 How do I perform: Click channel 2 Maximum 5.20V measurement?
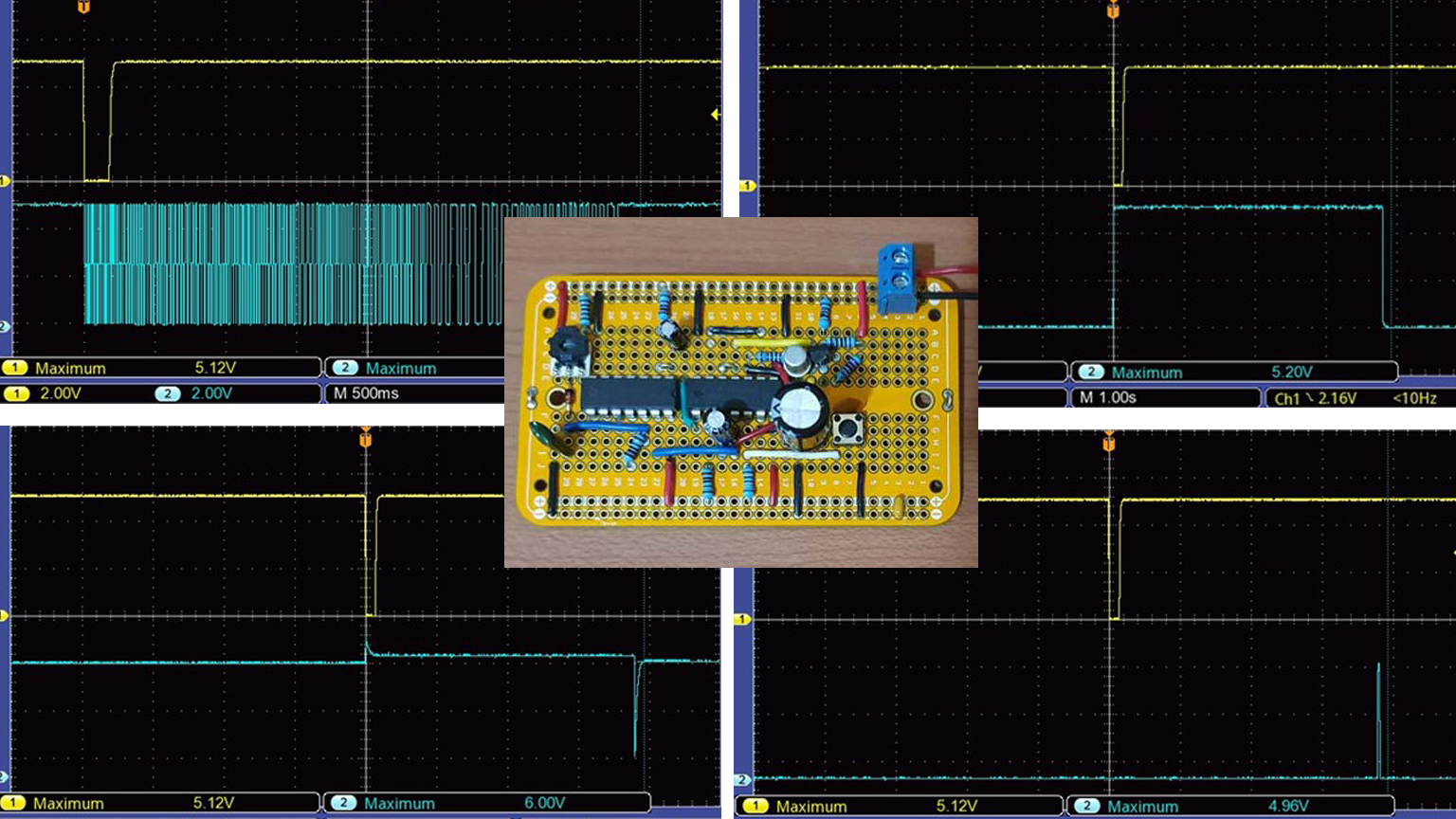pyautogui.click(x=1233, y=373)
